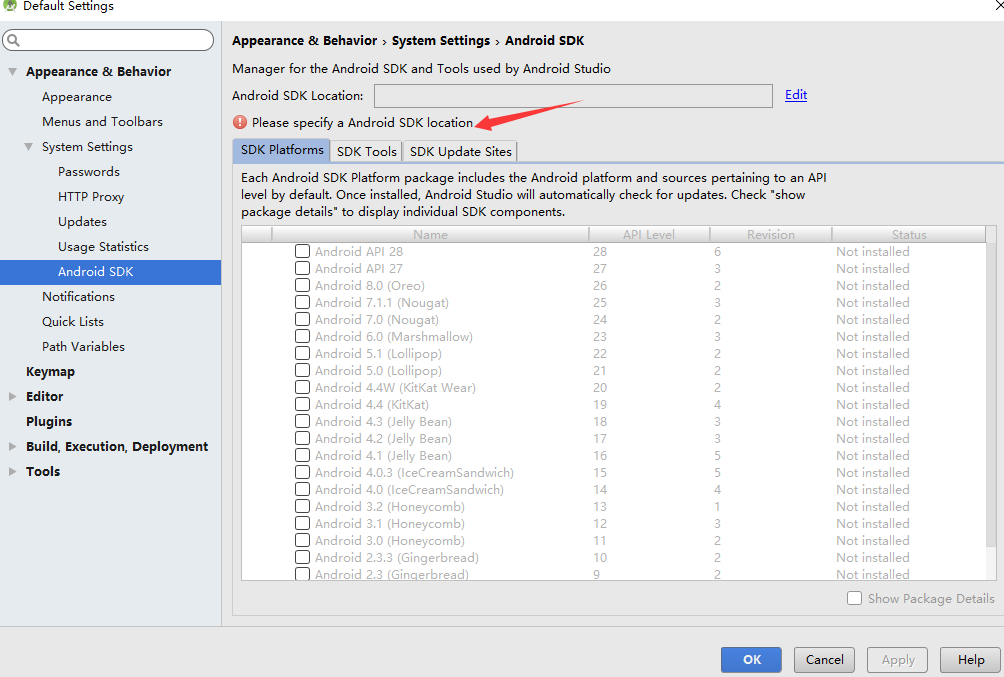Tick the Android 3.0 (Honeycomb) checkbox

[302, 540]
